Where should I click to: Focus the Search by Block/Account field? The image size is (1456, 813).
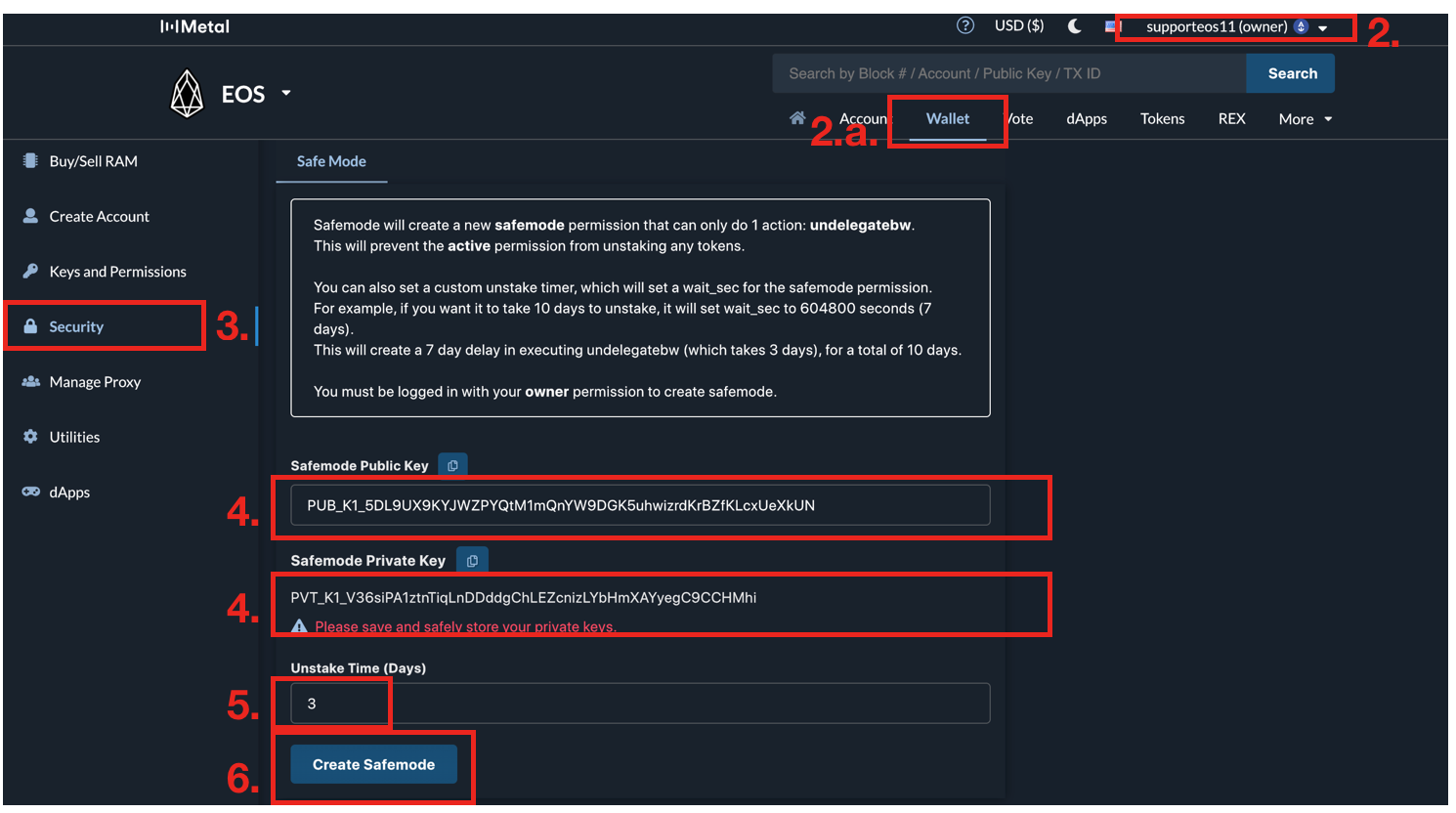[1009, 73]
